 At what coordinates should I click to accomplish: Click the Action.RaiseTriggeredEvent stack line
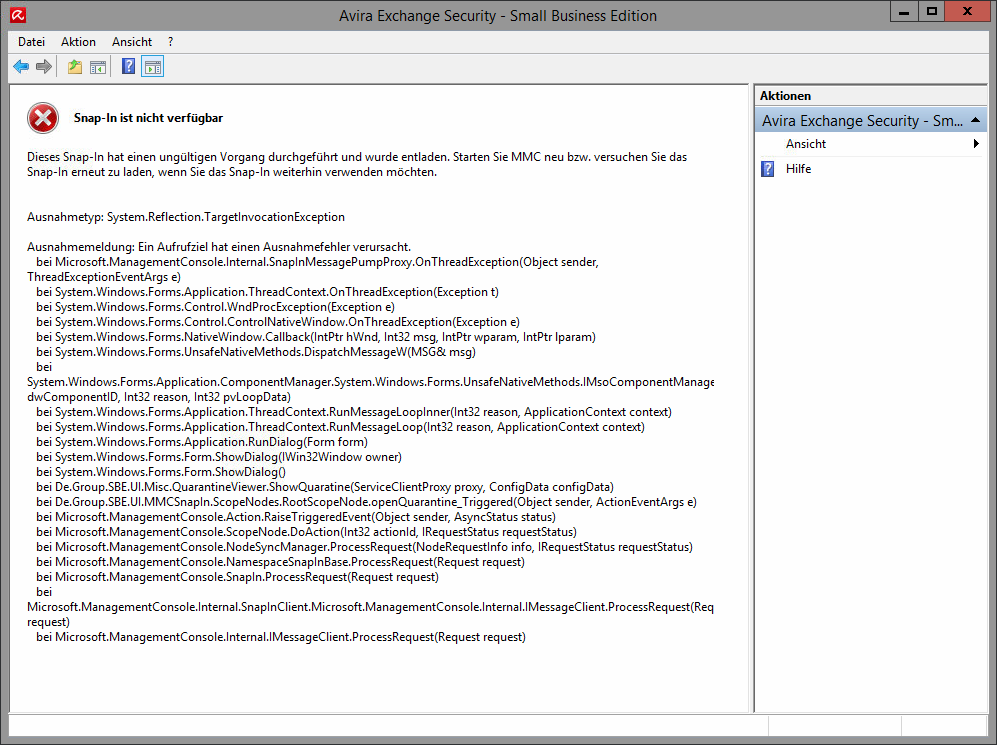(296, 517)
